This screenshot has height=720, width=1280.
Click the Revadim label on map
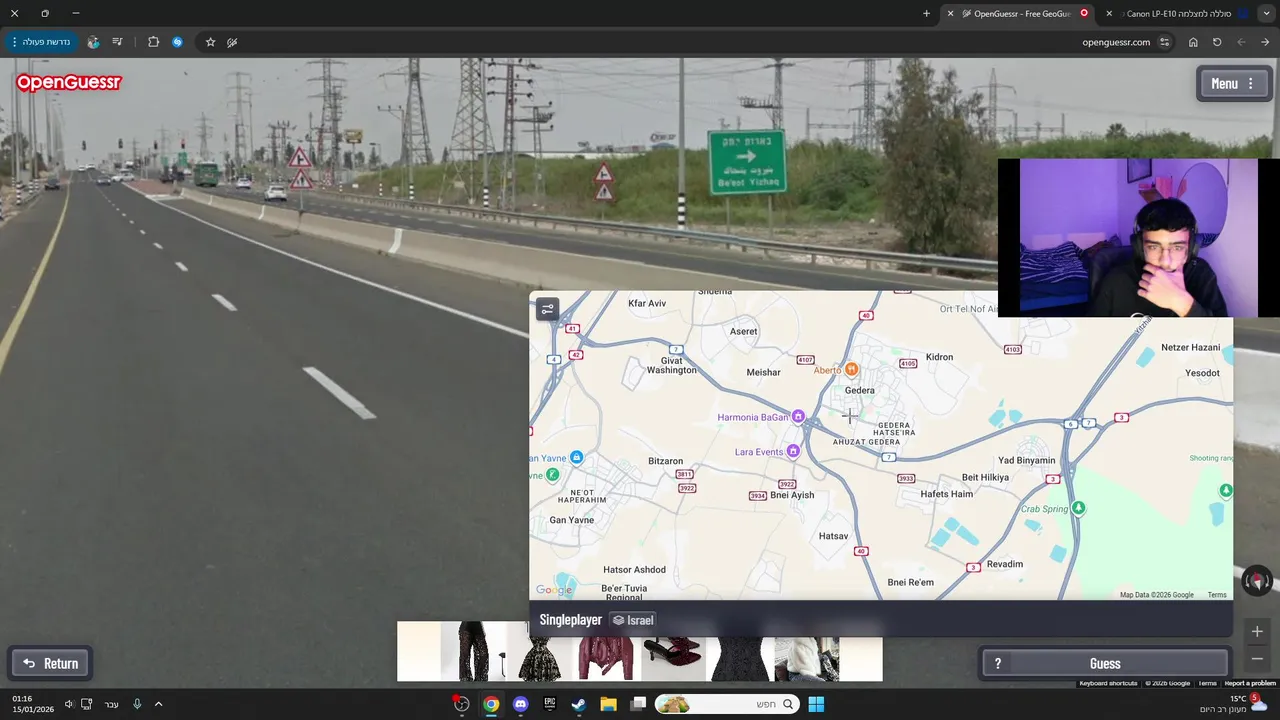click(1005, 564)
